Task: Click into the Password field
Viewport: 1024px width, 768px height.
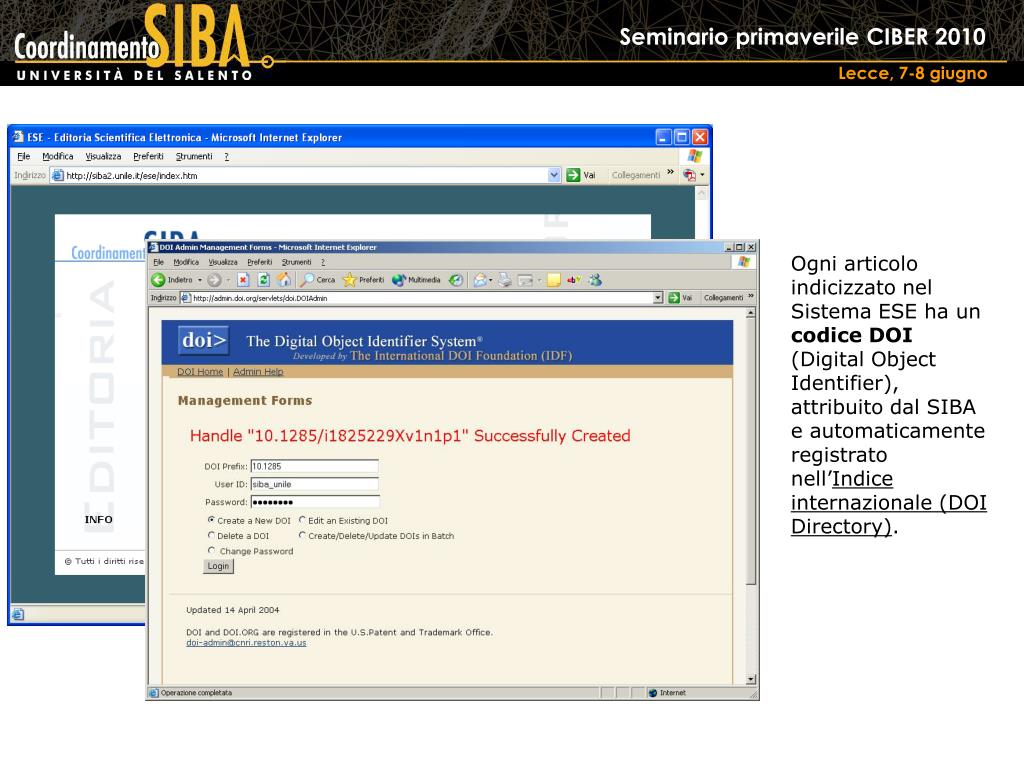Action: (315, 502)
